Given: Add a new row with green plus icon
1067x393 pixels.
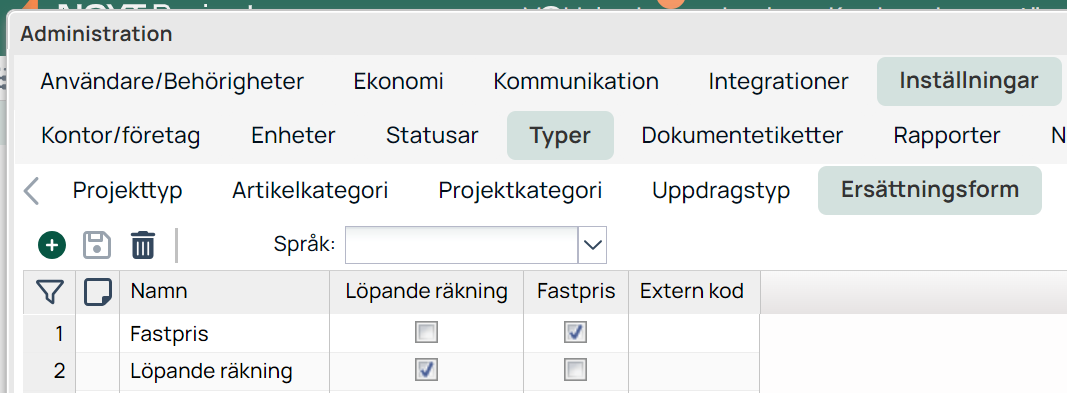Looking at the screenshot, I should pos(52,245).
